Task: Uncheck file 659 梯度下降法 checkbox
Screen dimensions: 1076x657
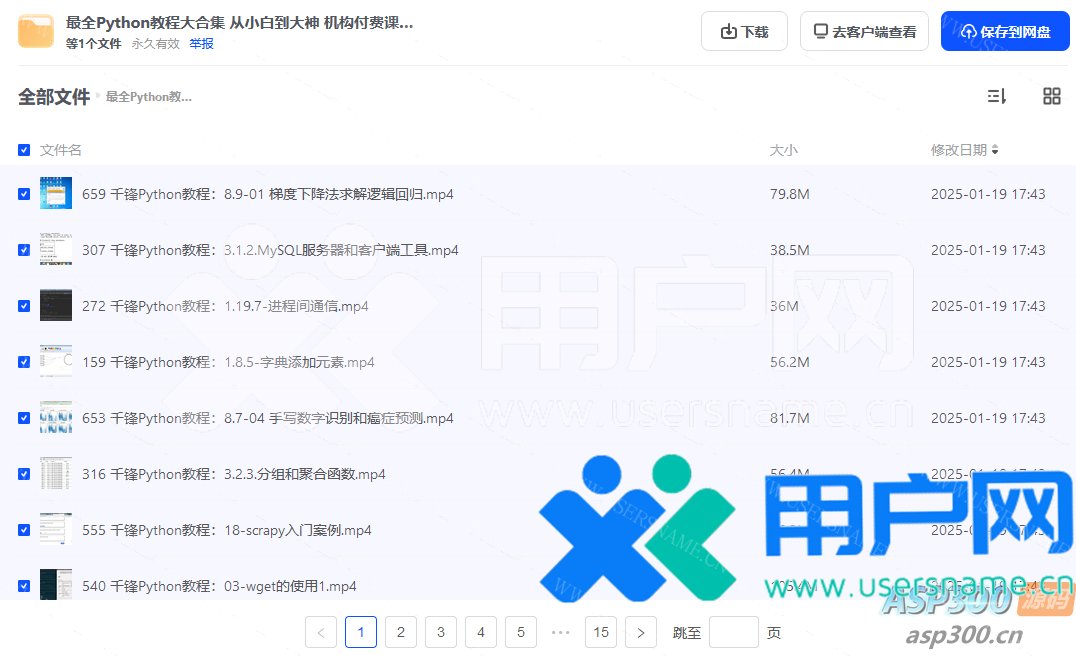Action: pyautogui.click(x=24, y=194)
